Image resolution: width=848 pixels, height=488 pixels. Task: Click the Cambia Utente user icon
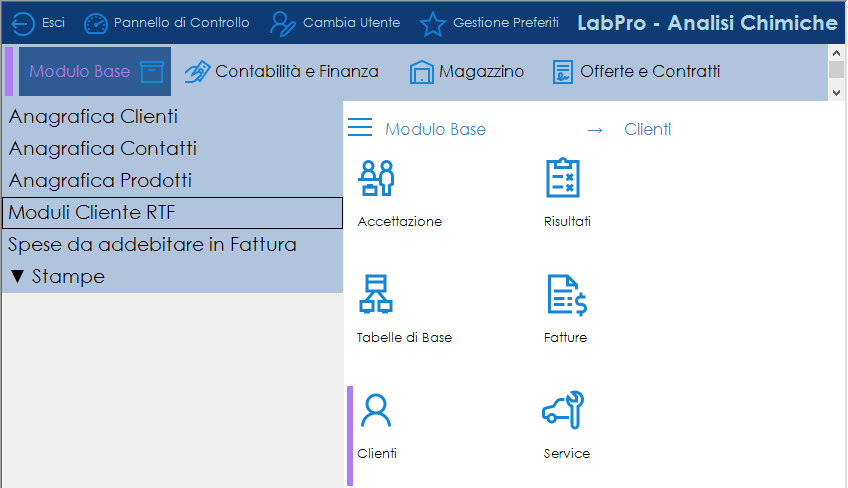[x=282, y=24]
